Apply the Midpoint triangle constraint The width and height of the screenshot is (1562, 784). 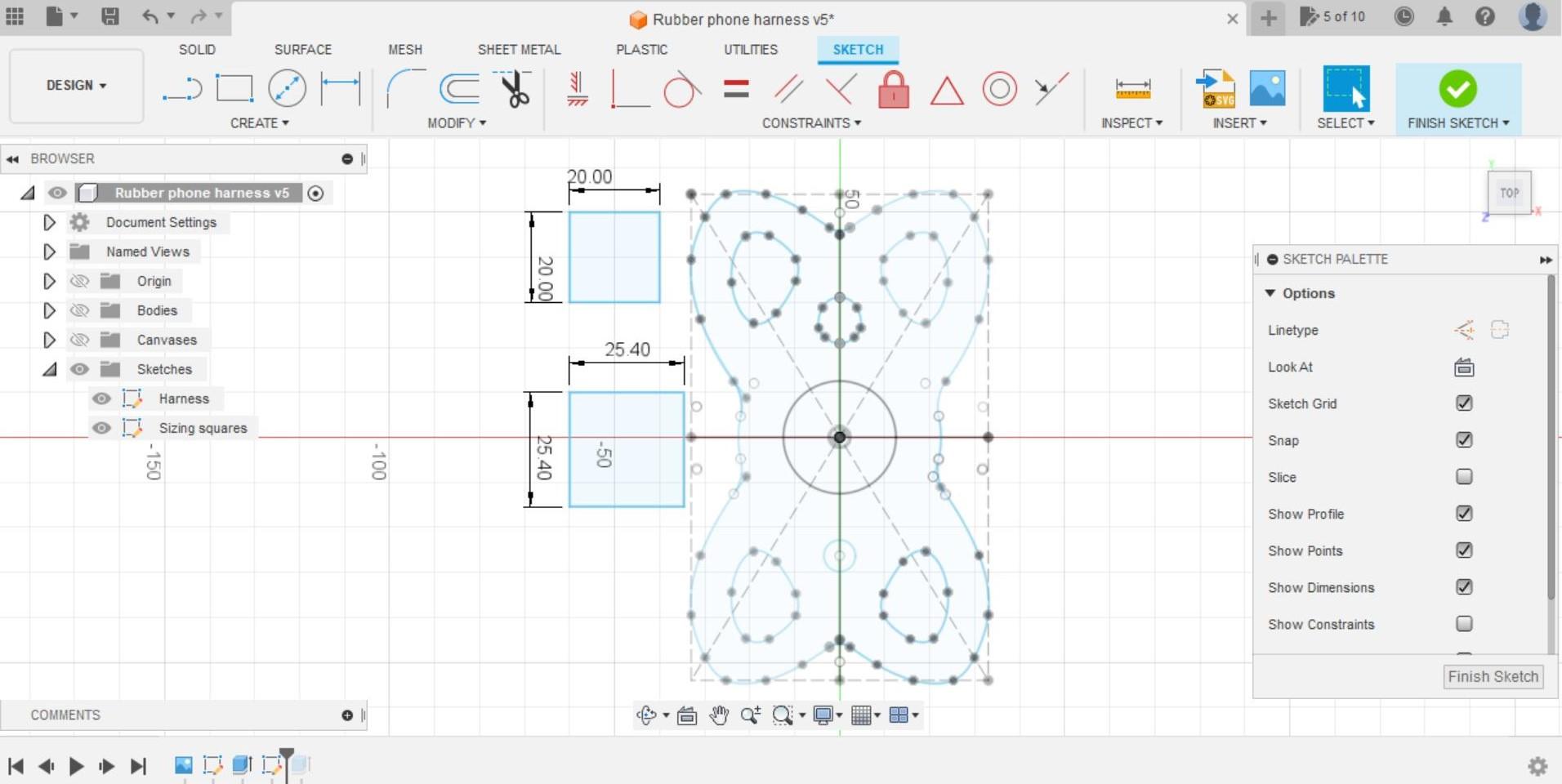pos(947,90)
